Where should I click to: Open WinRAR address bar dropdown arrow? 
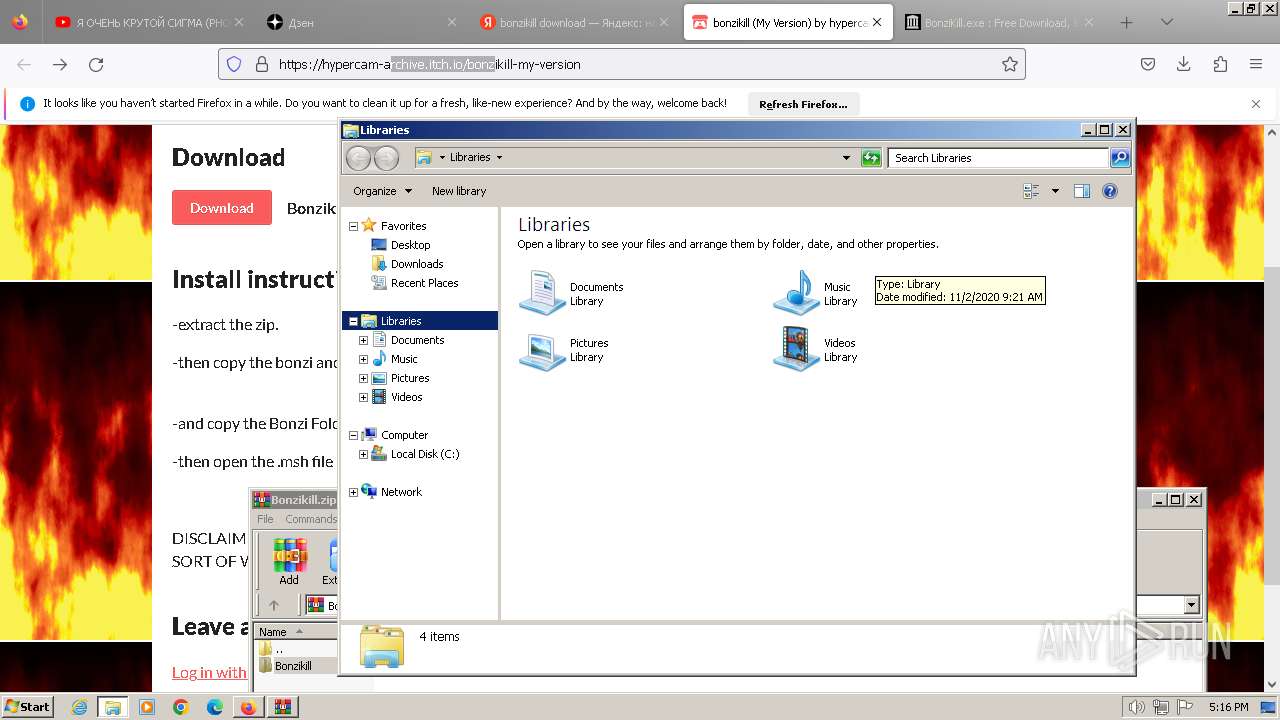(1191, 605)
